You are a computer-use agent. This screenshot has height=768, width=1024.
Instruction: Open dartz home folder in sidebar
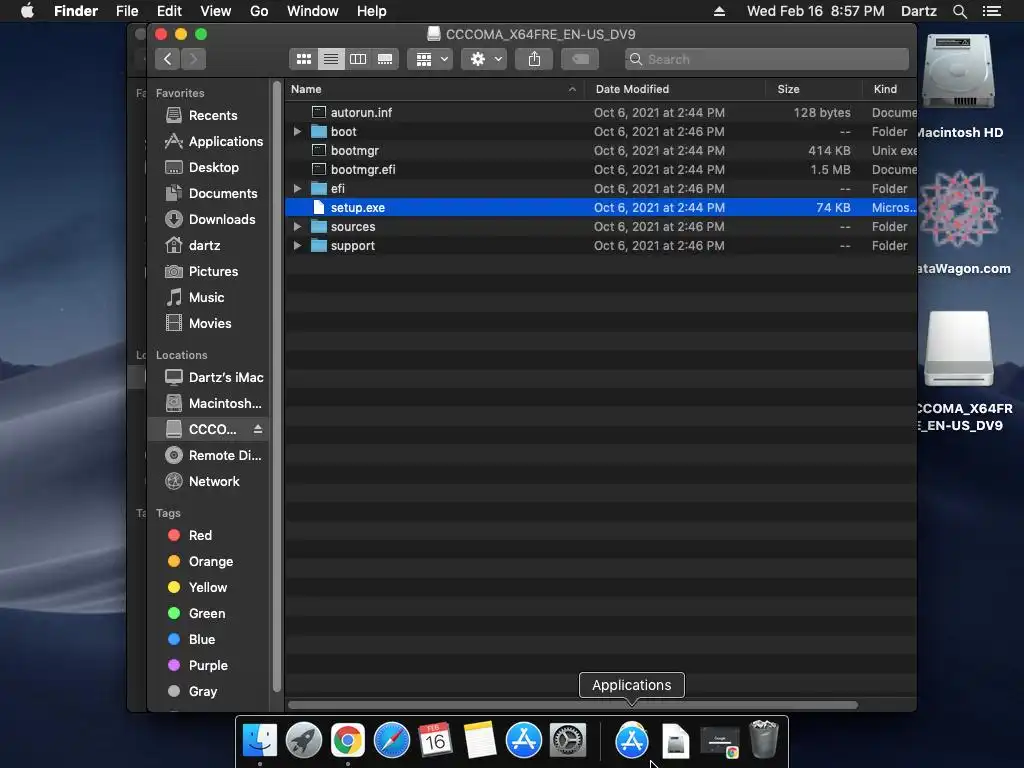point(193,246)
